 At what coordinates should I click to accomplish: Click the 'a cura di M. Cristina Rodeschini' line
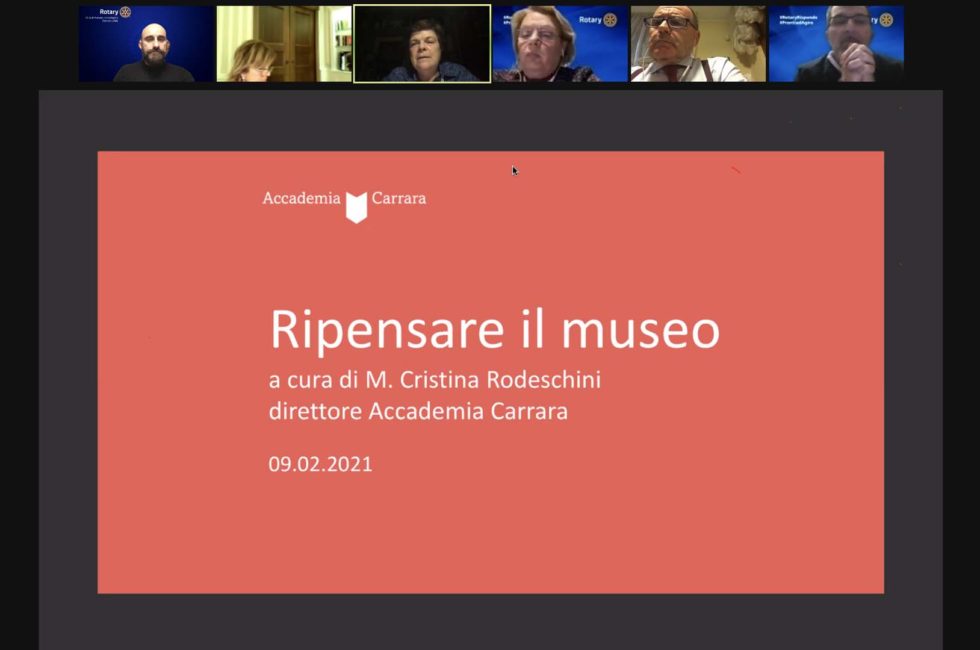coord(435,381)
